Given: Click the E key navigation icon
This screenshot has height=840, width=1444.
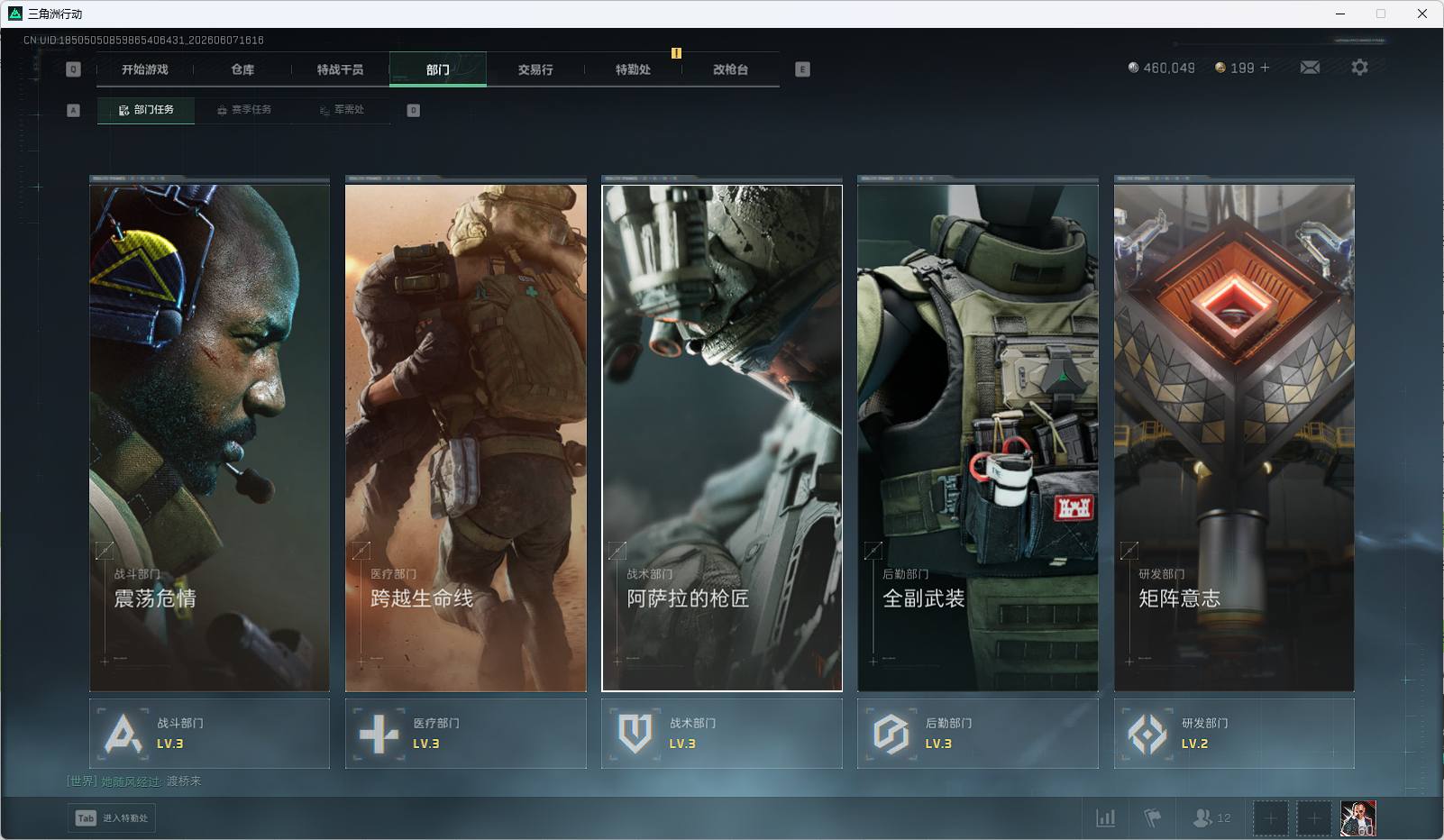Looking at the screenshot, I should tap(802, 69).
